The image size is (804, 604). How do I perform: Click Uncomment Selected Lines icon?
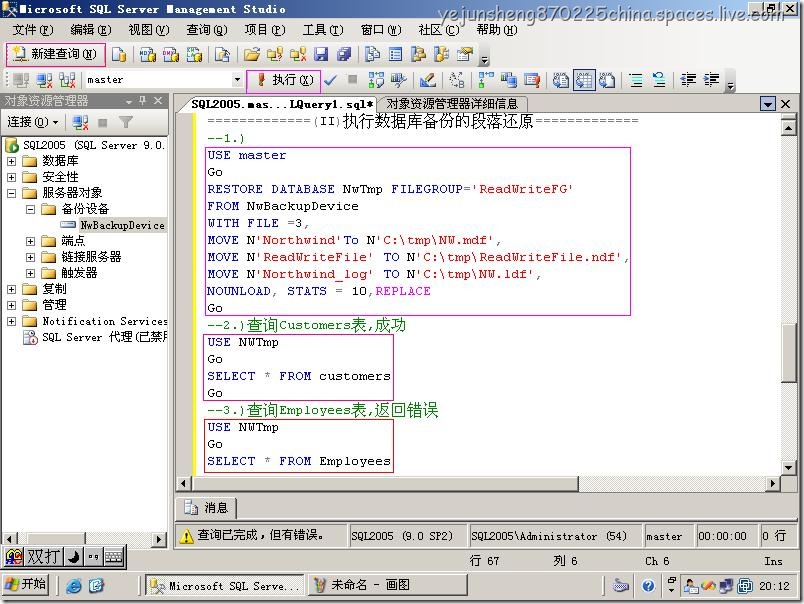pyautogui.click(x=659, y=80)
